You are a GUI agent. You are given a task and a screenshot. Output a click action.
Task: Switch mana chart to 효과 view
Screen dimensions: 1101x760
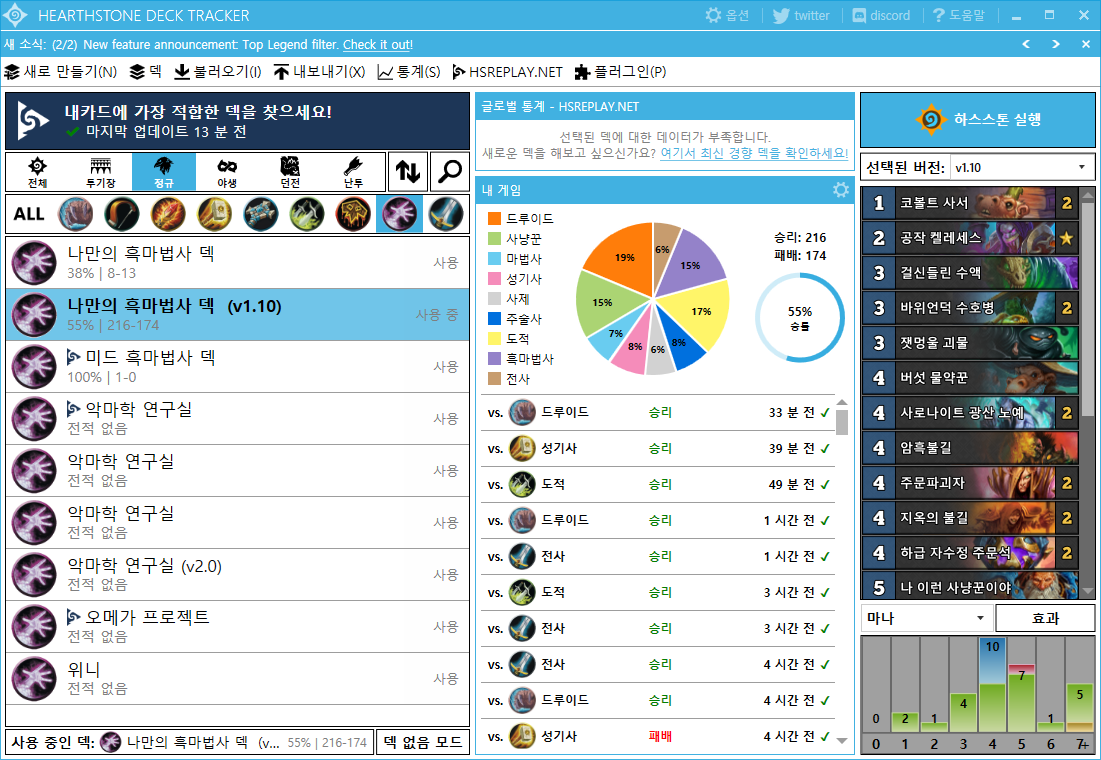[1045, 618]
